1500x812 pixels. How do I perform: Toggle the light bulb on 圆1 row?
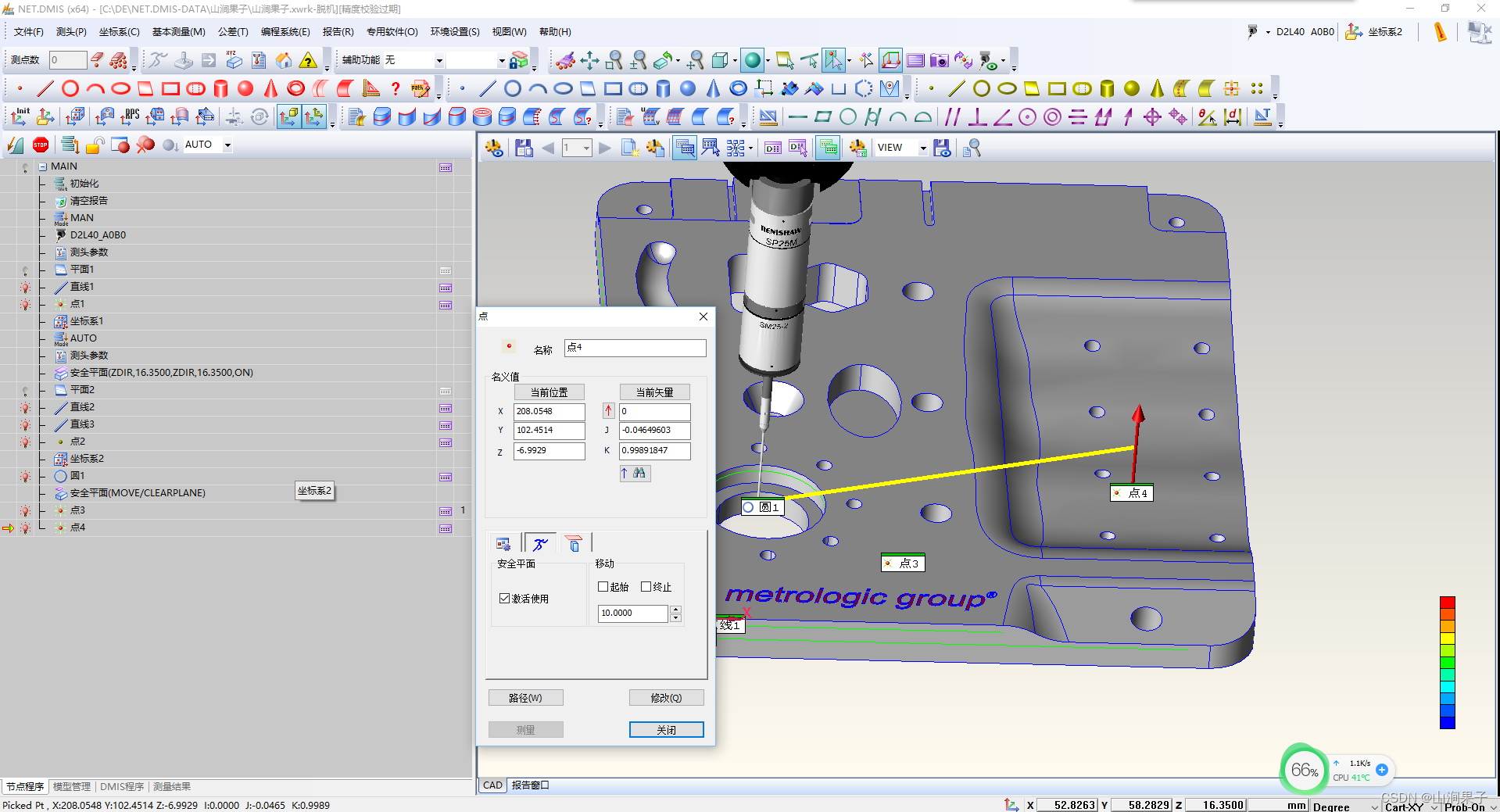click(25, 476)
